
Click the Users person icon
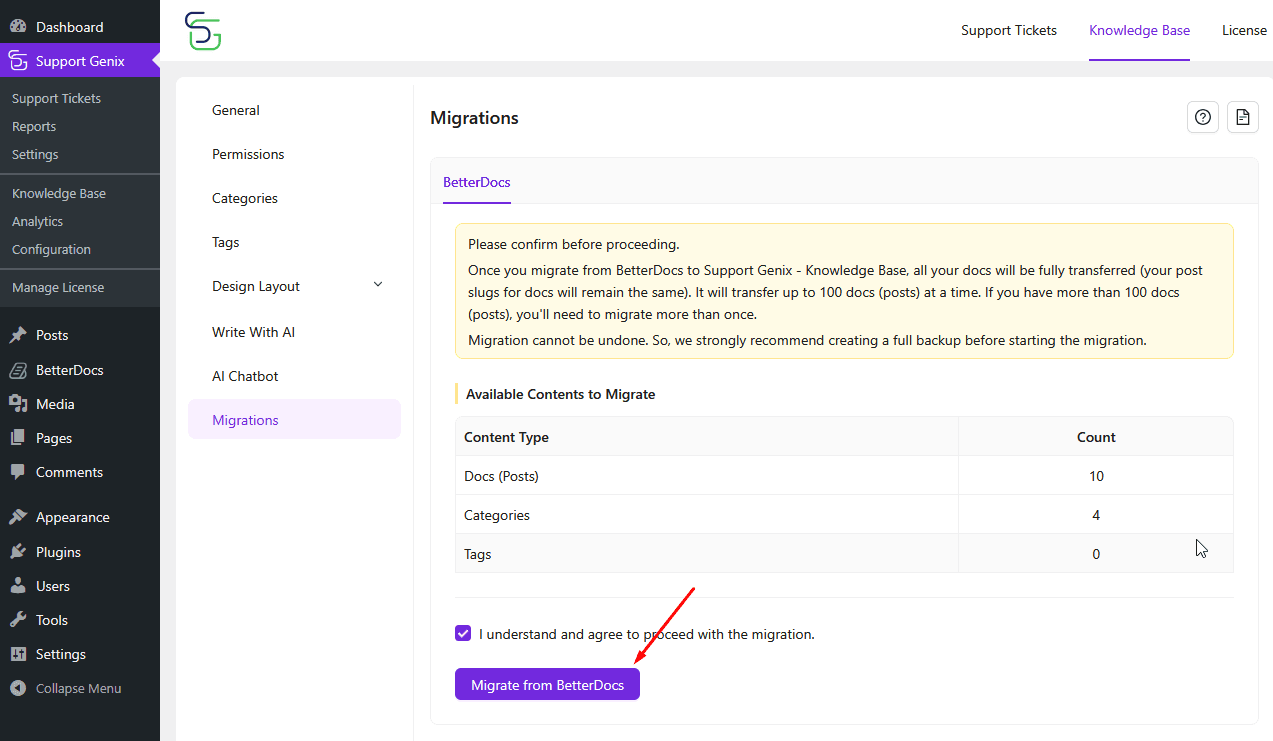coord(18,586)
